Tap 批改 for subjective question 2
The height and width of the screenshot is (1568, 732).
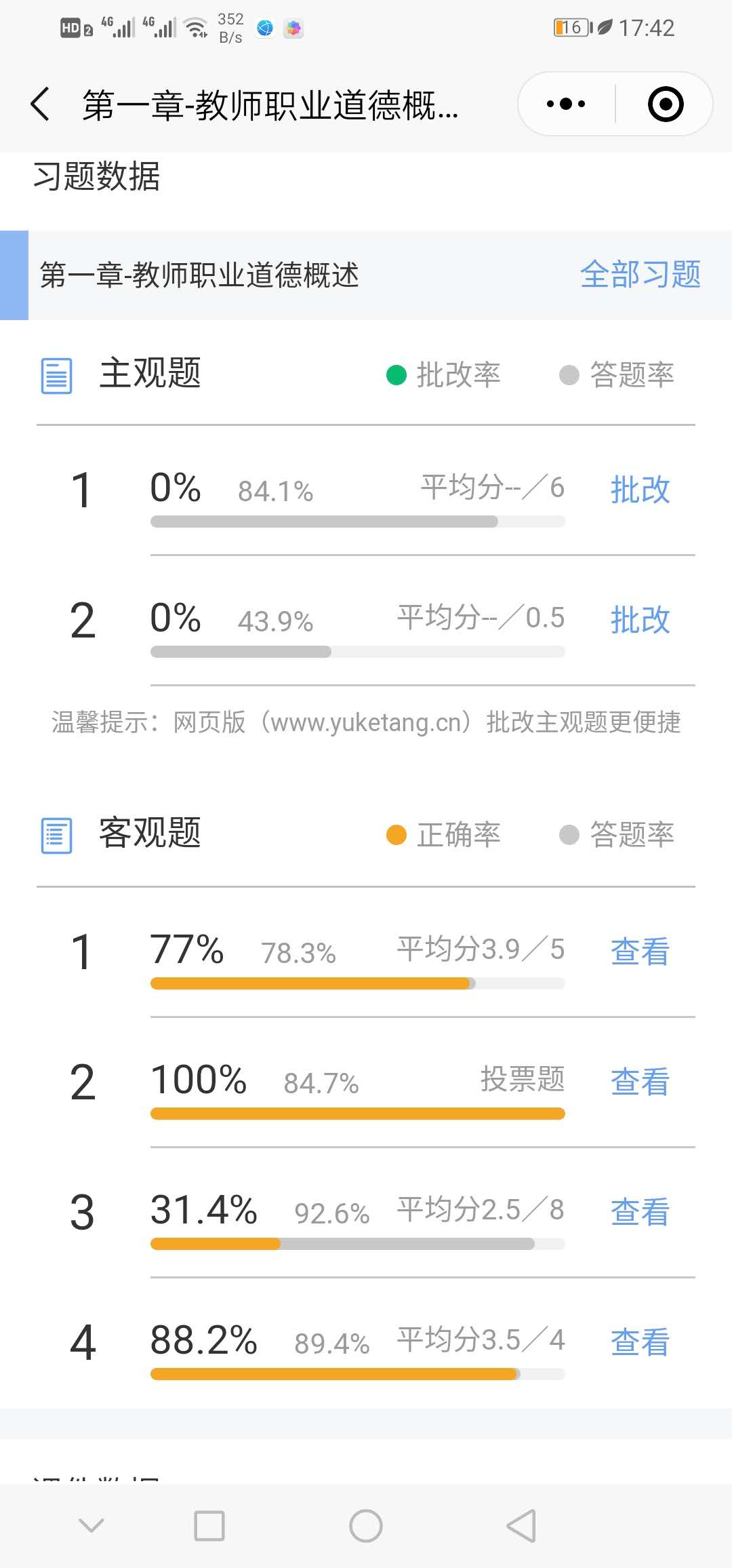point(640,620)
